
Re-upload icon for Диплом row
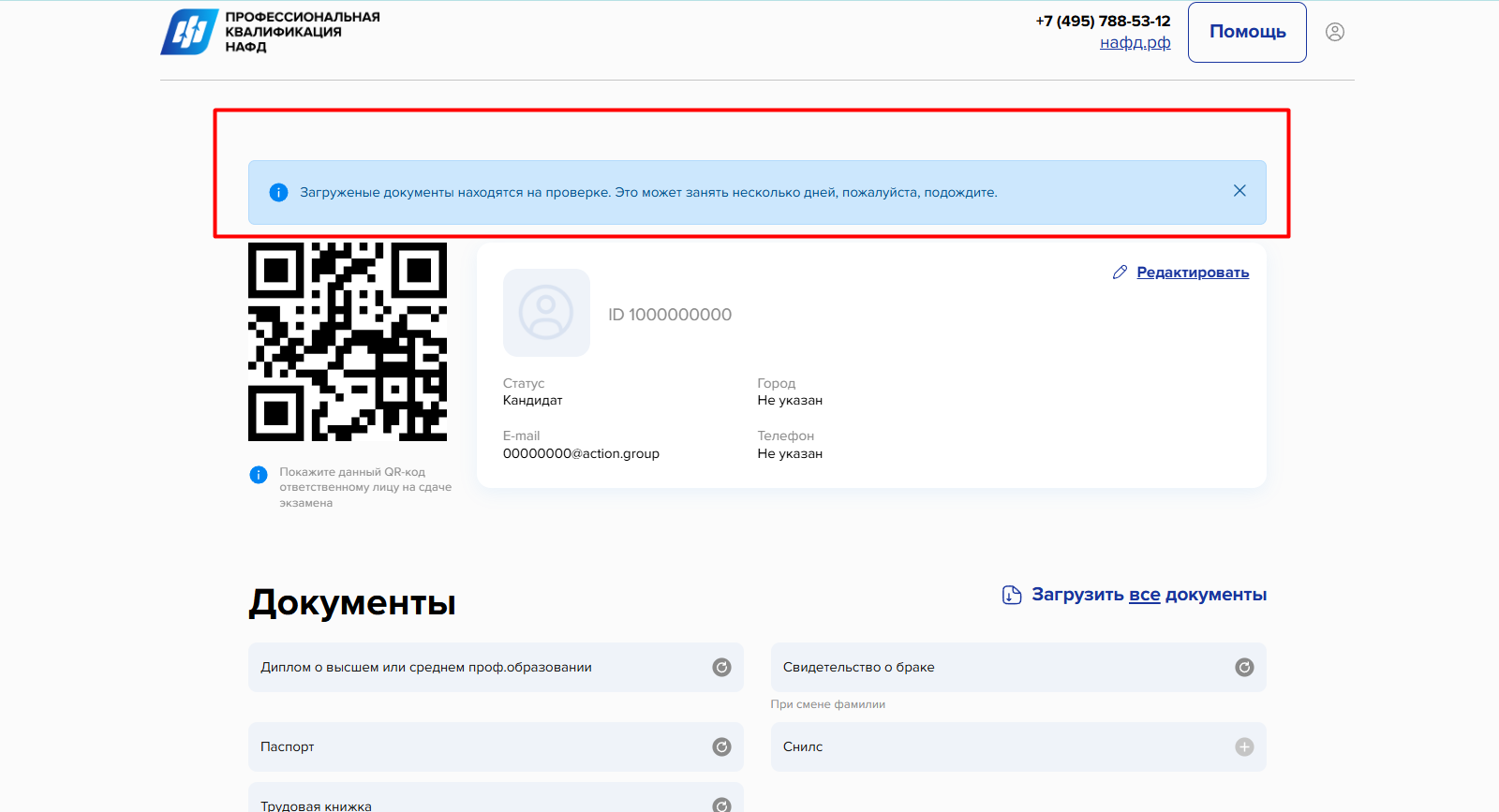click(x=721, y=668)
